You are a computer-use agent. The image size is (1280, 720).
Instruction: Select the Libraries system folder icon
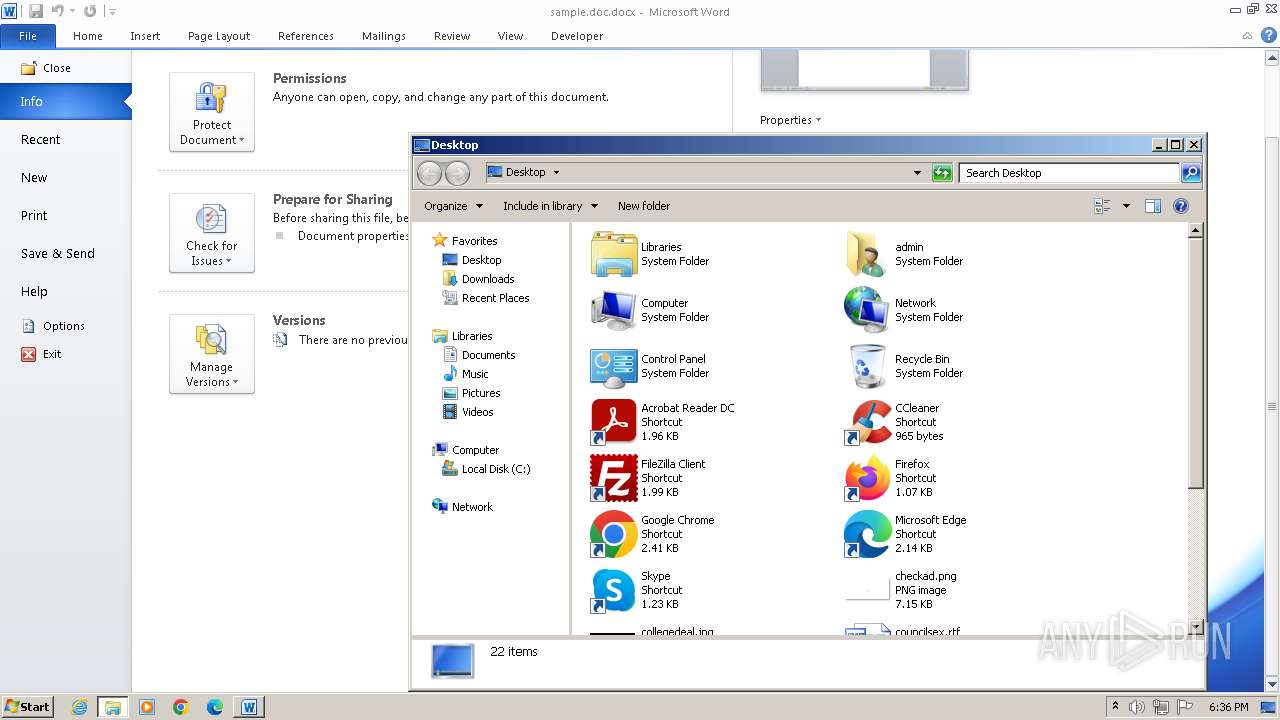pos(613,254)
